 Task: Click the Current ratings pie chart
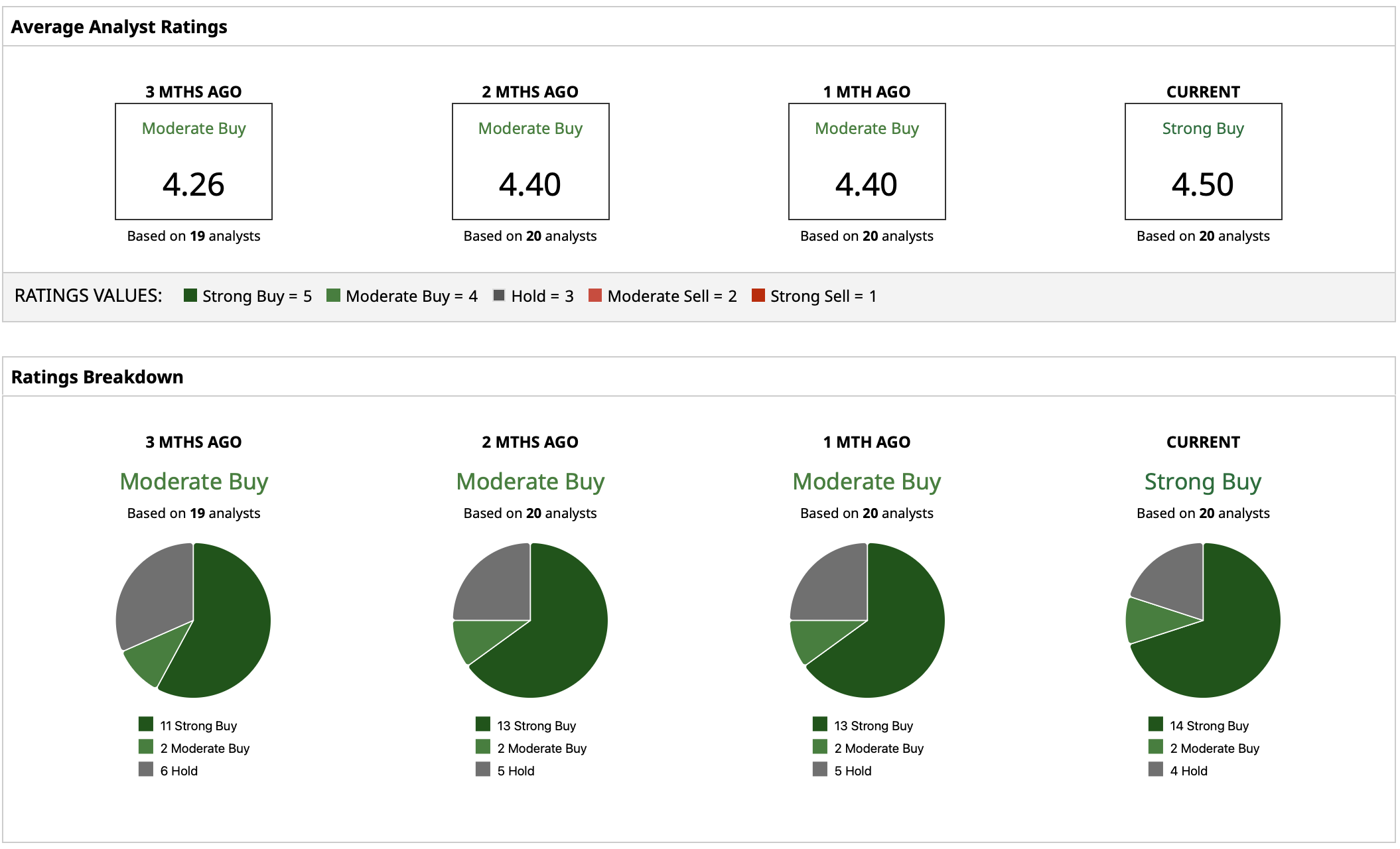[x=1203, y=620]
